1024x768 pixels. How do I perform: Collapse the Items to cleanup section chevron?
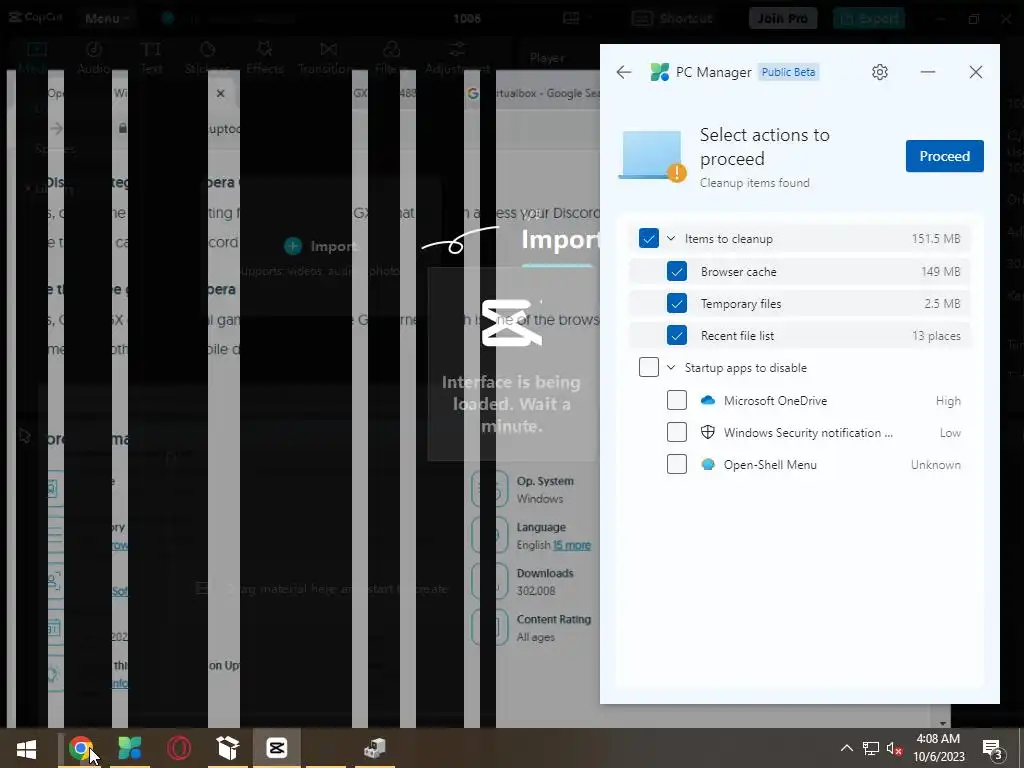point(671,238)
